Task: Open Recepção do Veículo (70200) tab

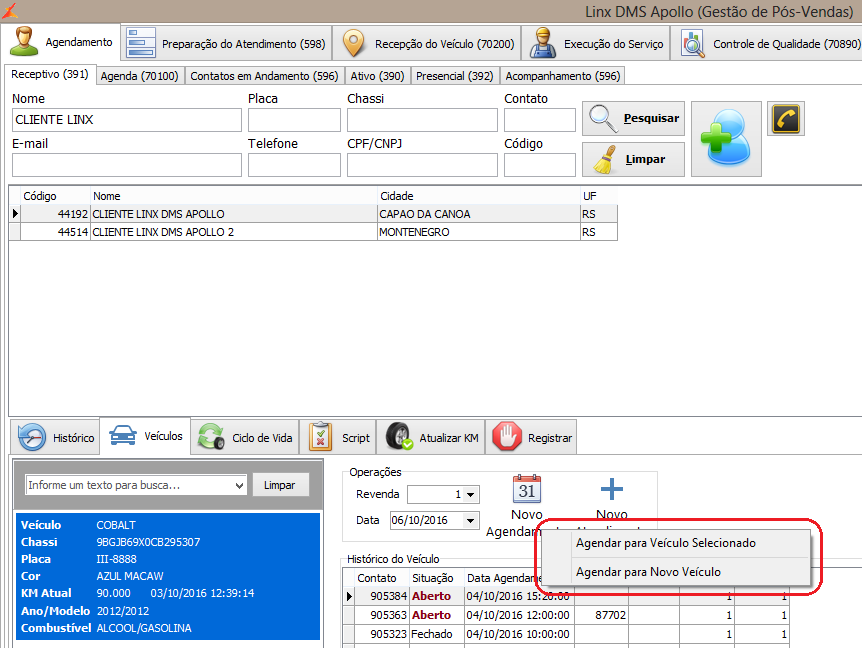Action: click(427, 43)
